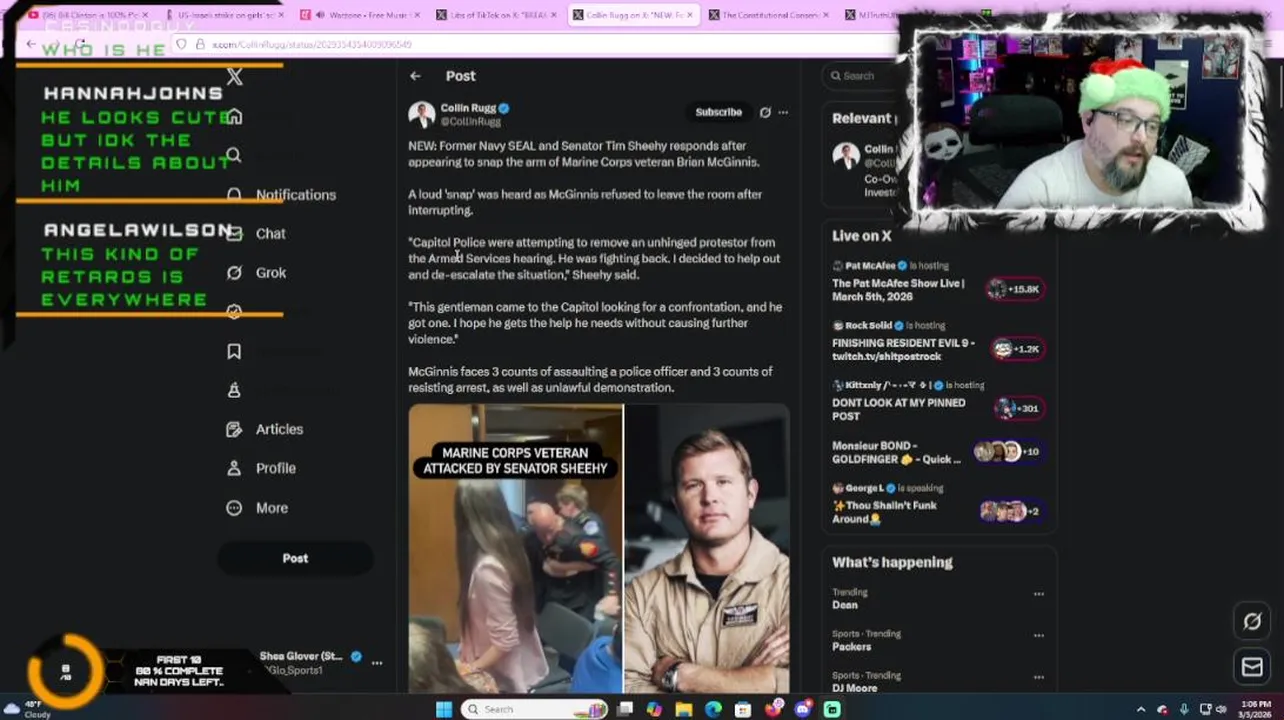
Task: Go back with arrow beside Post heading
Action: pyautogui.click(x=415, y=76)
